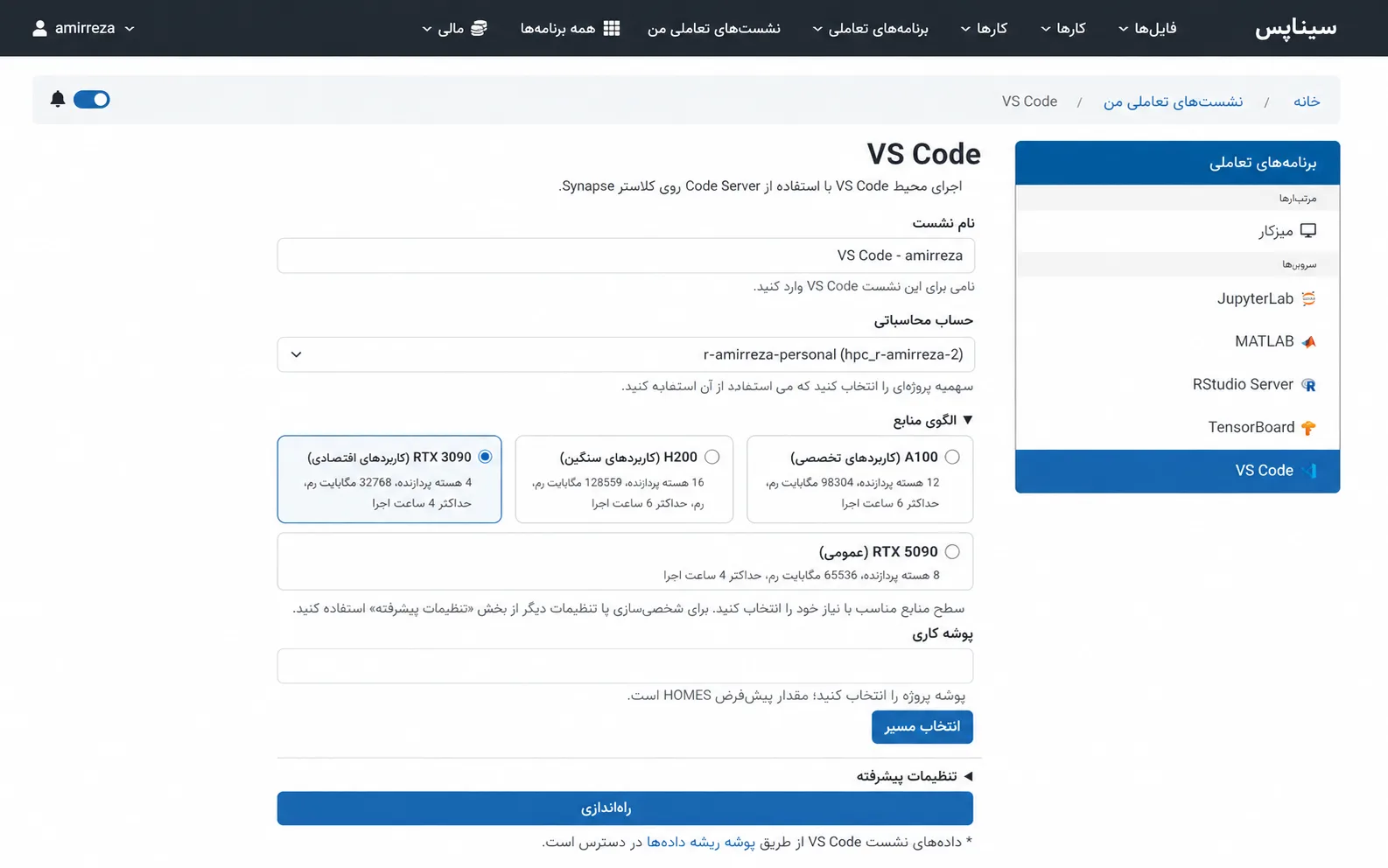1388x868 pixels.
Task: Focus the پوشه کاری input field
Action: point(625,666)
